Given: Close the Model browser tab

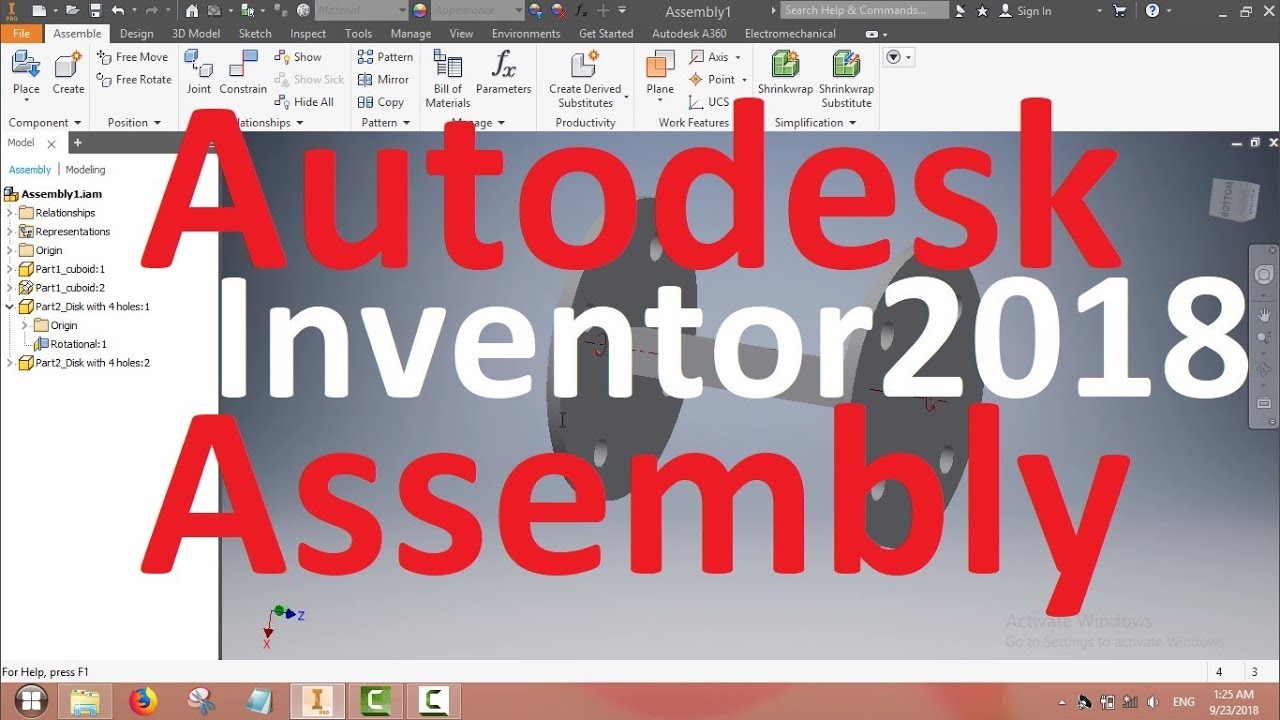Looking at the screenshot, I should click(52, 144).
